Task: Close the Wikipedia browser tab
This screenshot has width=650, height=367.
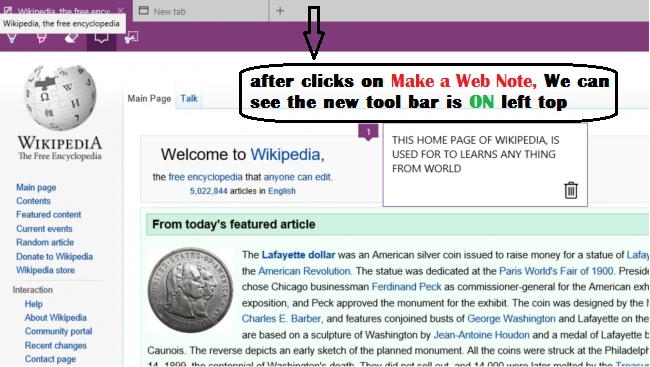Action: [121, 10]
